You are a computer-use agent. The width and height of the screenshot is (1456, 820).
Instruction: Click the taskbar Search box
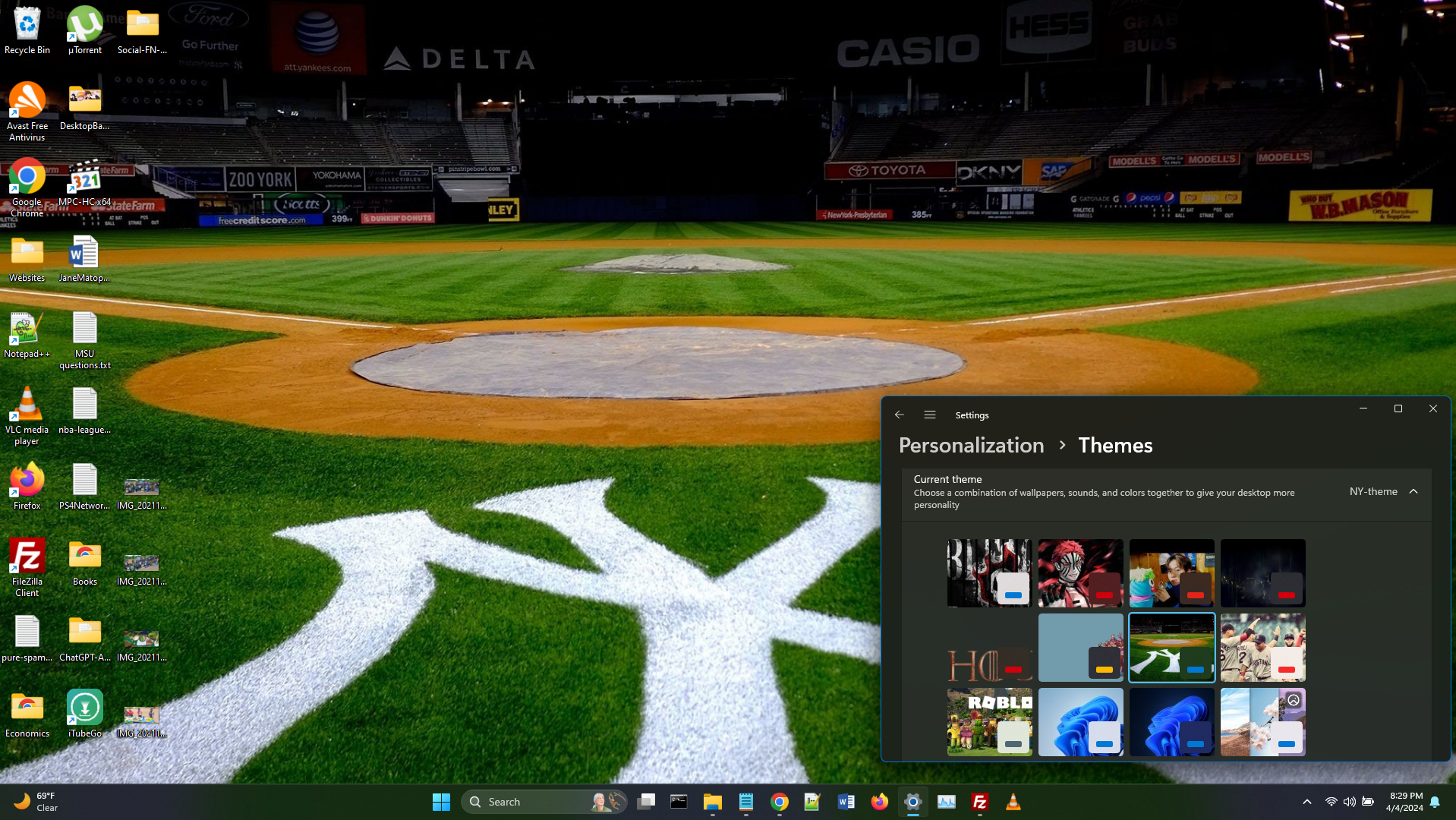[544, 802]
